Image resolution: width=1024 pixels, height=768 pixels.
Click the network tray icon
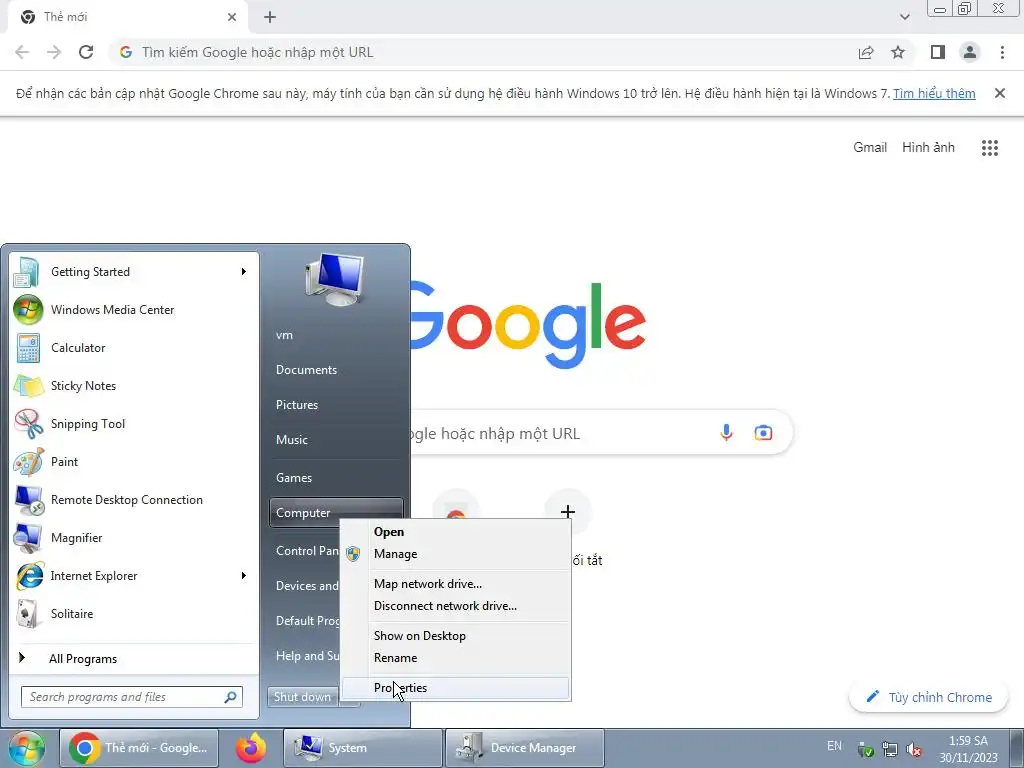[889, 749]
